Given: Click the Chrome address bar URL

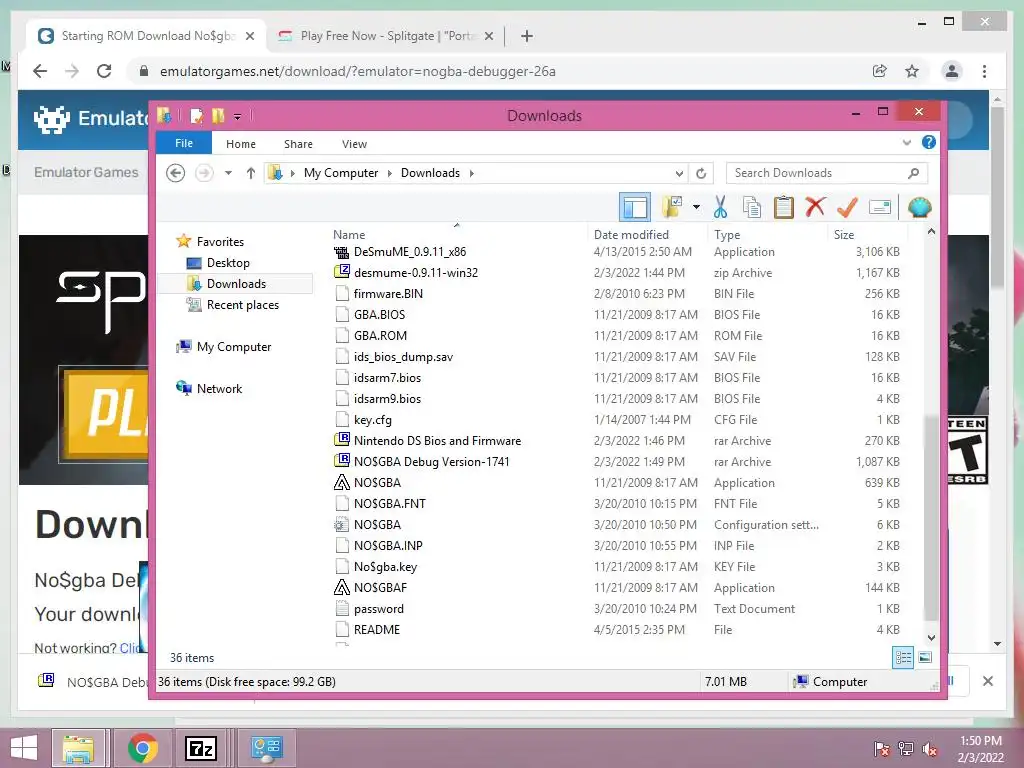Looking at the screenshot, I should coord(358,71).
